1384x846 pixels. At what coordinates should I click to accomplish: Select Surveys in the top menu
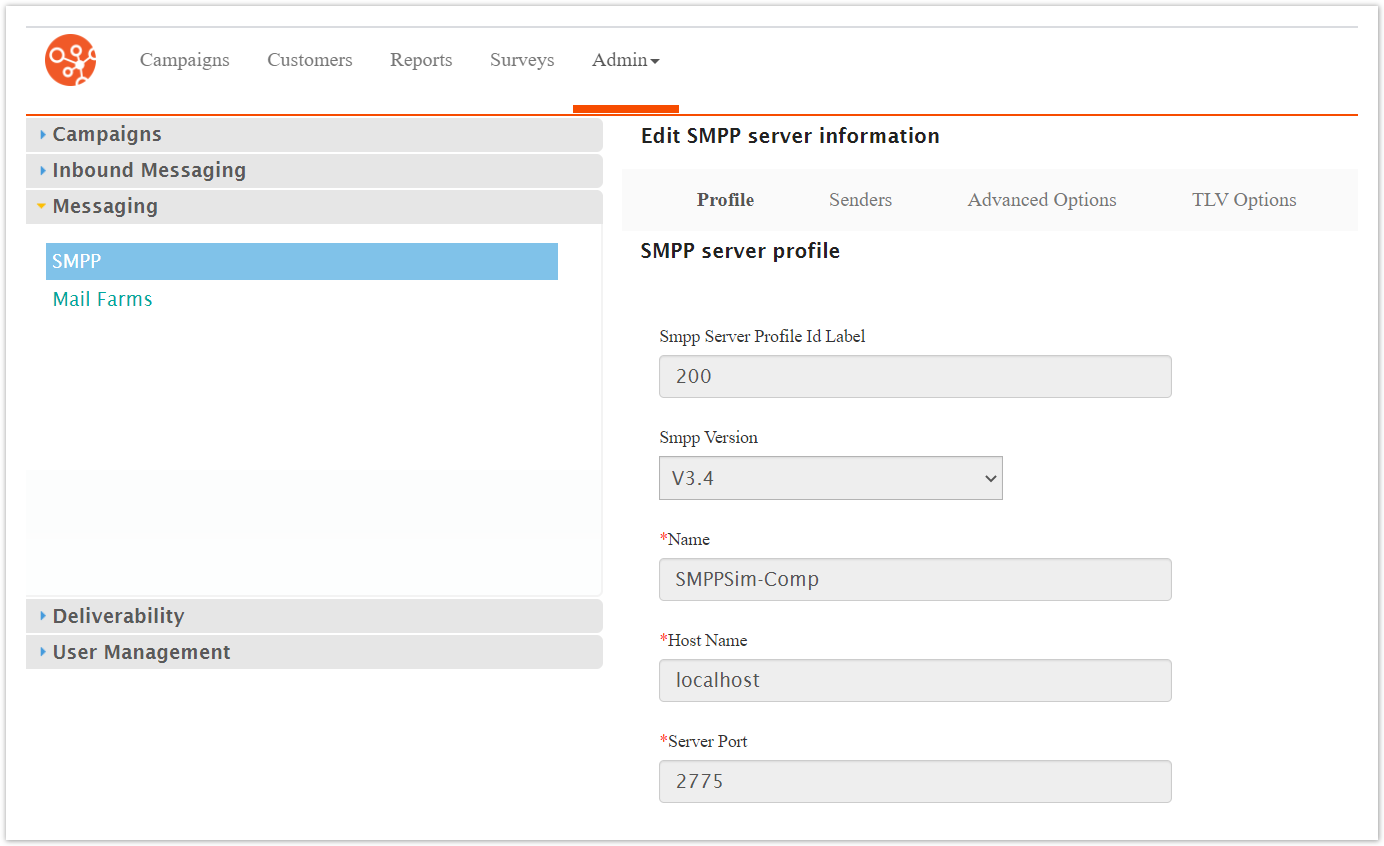pos(521,60)
